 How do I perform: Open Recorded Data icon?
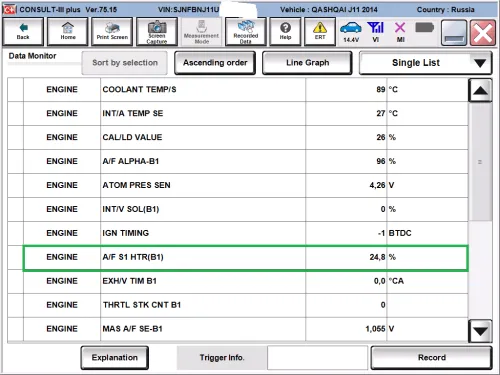(x=246, y=31)
